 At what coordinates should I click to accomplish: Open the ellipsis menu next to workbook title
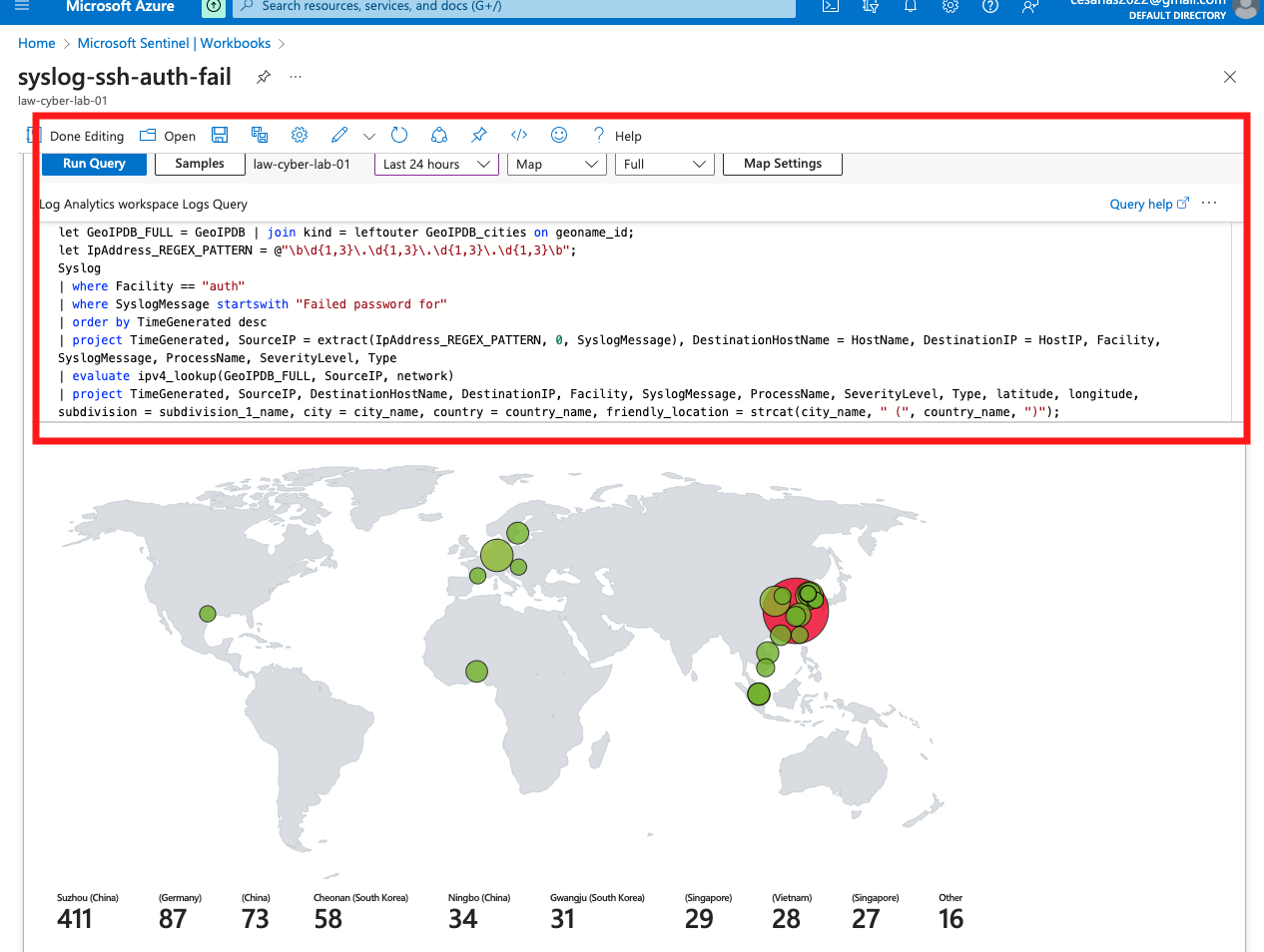[x=296, y=77]
